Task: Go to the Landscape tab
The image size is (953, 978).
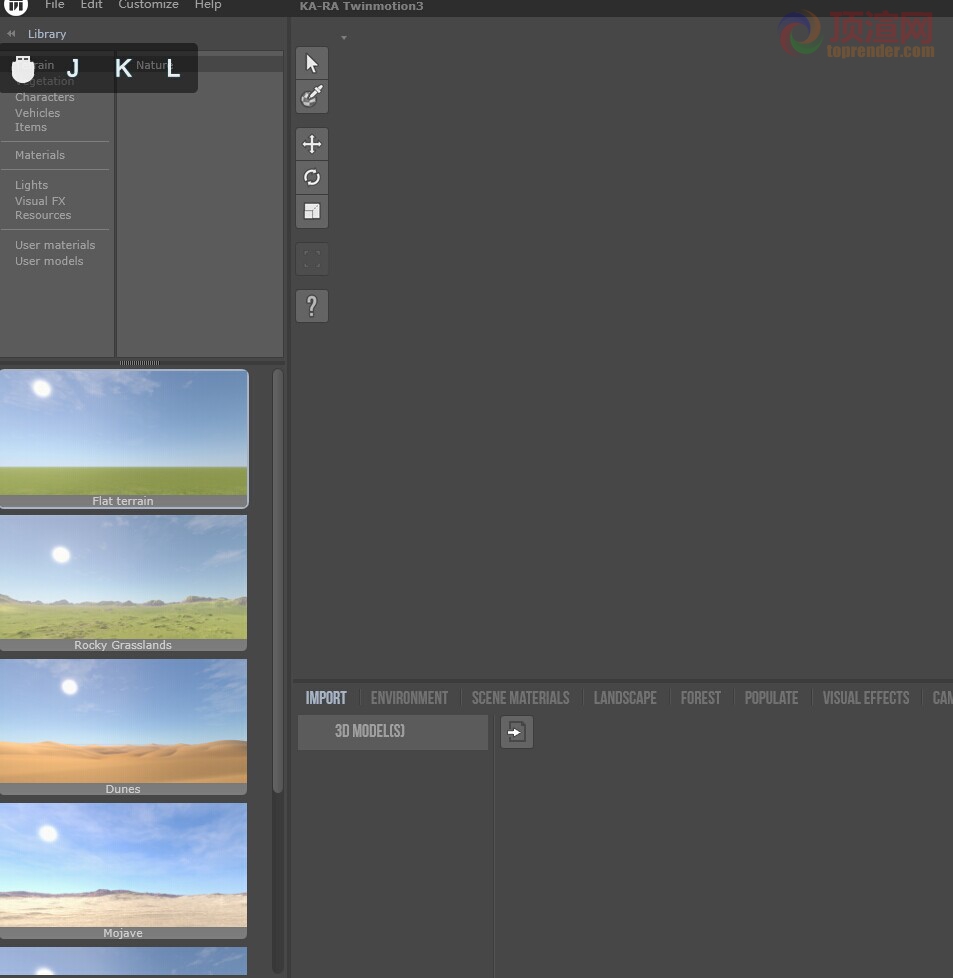Action: pos(625,698)
